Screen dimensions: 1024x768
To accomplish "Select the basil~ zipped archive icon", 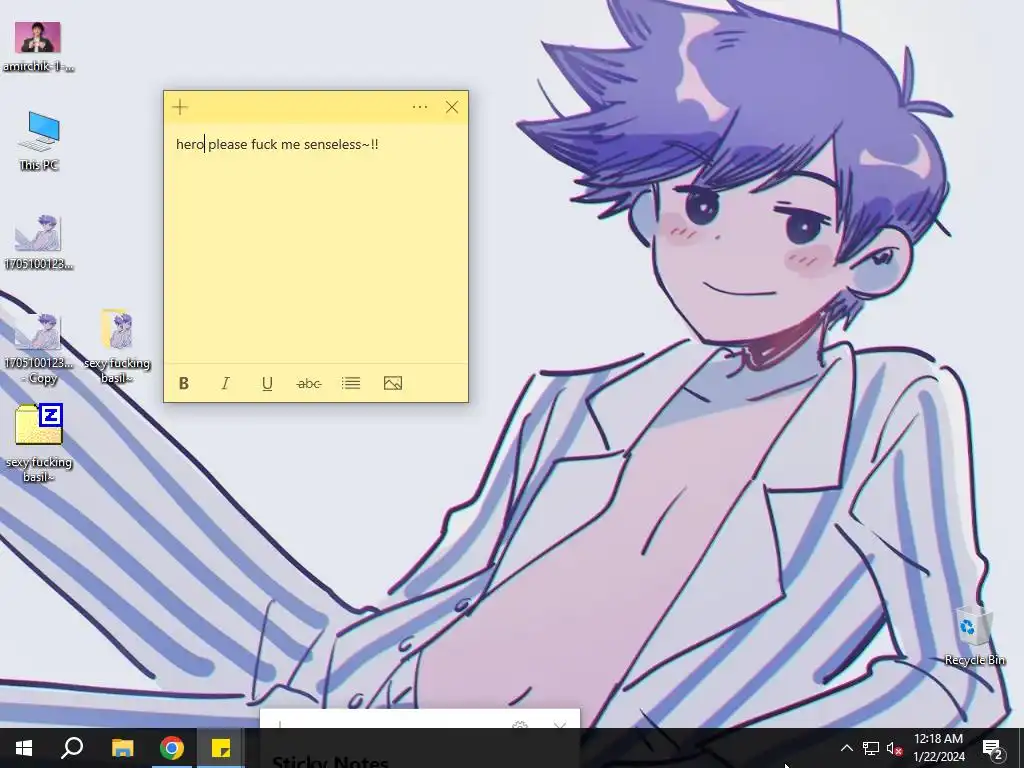I will coord(39,443).
